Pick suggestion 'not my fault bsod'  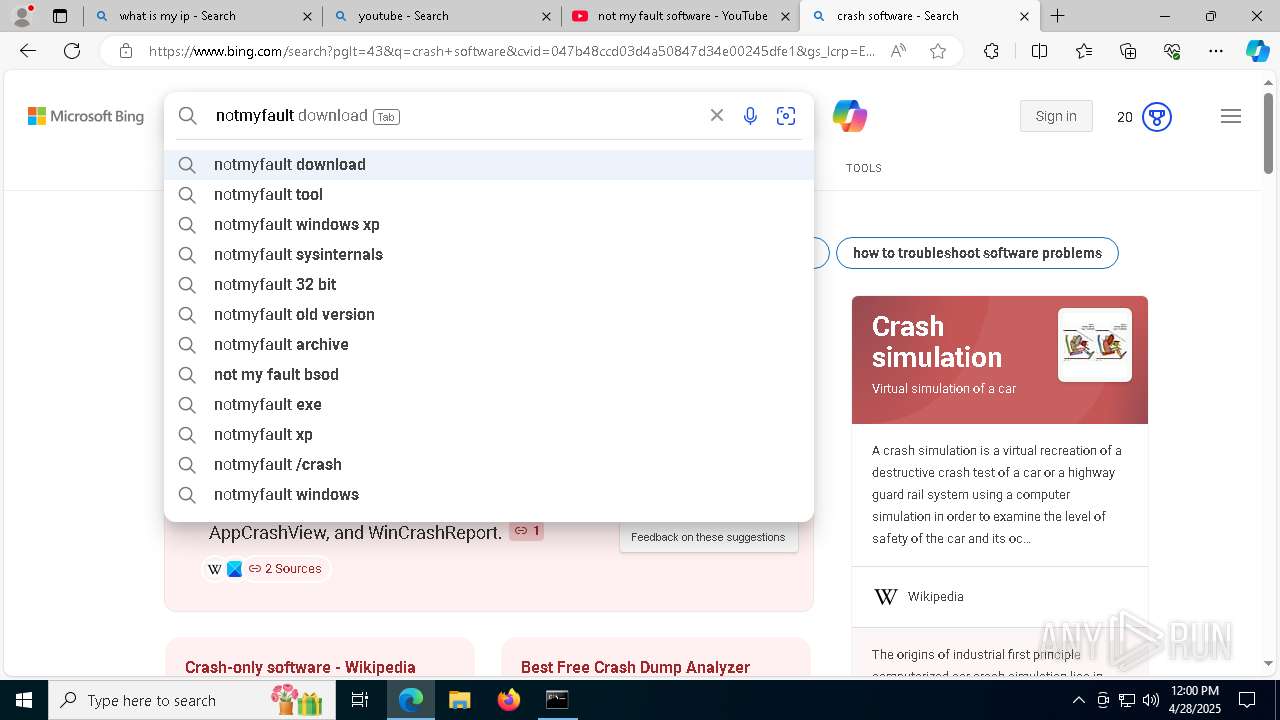[489, 374]
